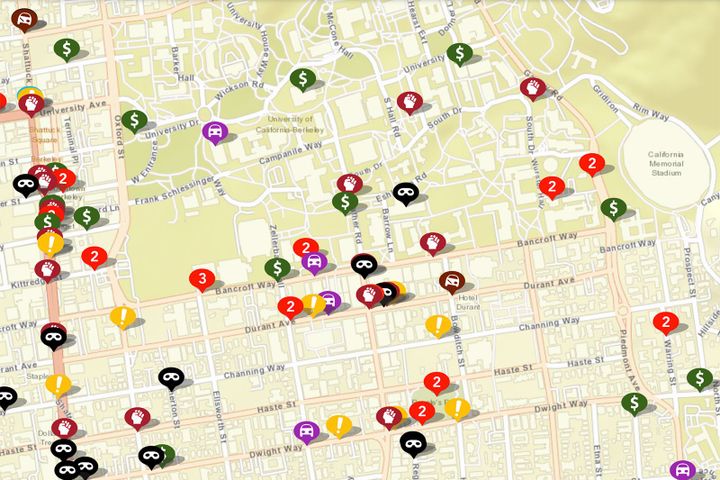The width and height of the screenshot is (720, 480).
Task: Open red 2 cluster above People's Park
Action: (437, 383)
